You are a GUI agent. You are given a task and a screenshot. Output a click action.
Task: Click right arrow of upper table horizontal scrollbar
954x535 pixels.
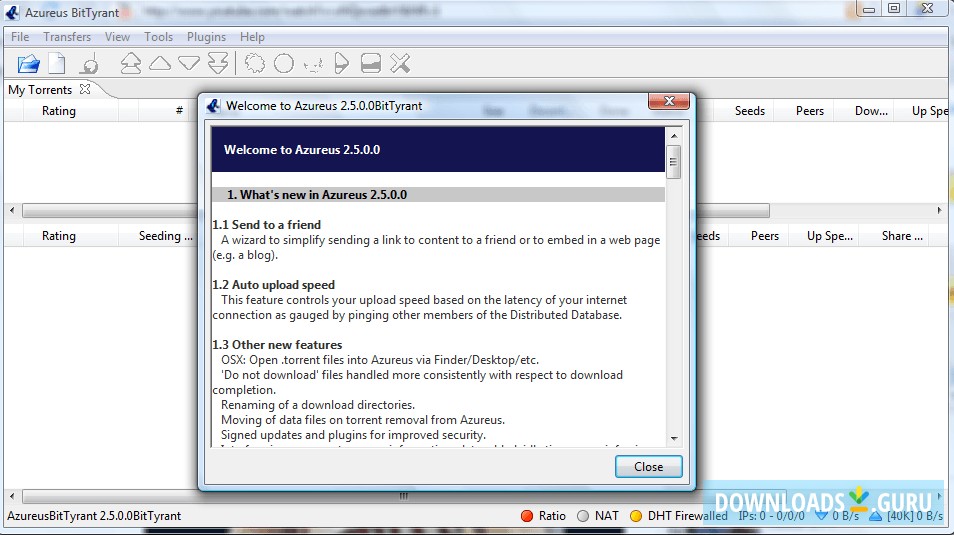tap(939, 211)
